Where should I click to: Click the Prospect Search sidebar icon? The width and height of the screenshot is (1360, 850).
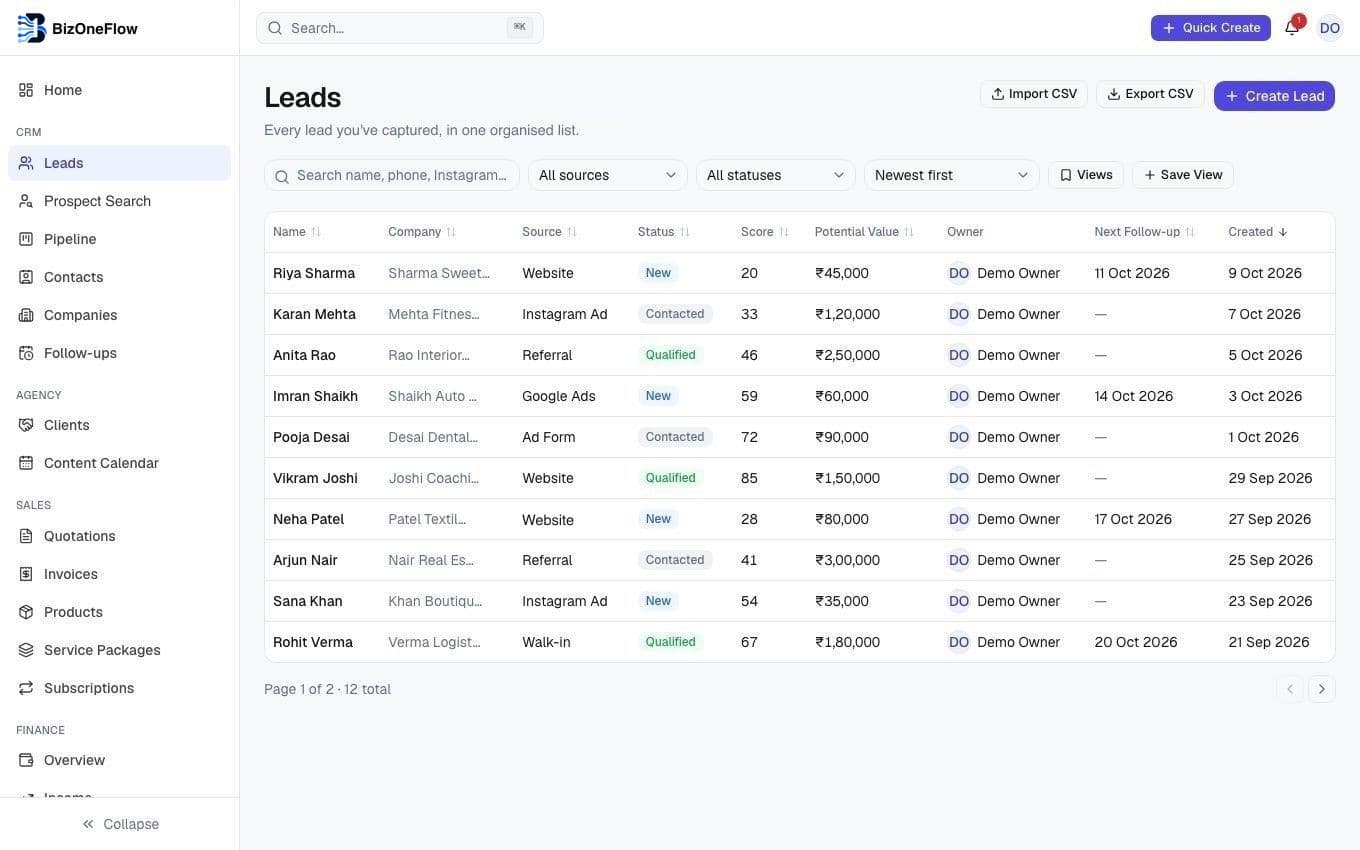pyautogui.click(x=26, y=201)
